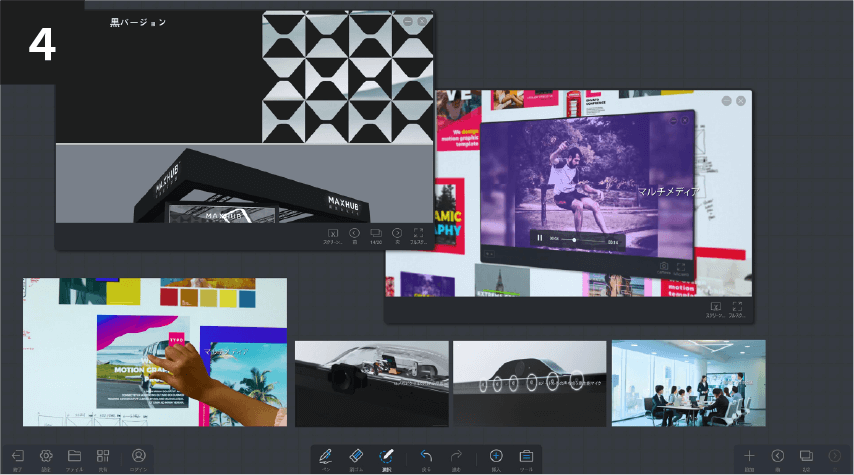Click the Exit (終了) button
This screenshot has width=854, height=475.
17,457
